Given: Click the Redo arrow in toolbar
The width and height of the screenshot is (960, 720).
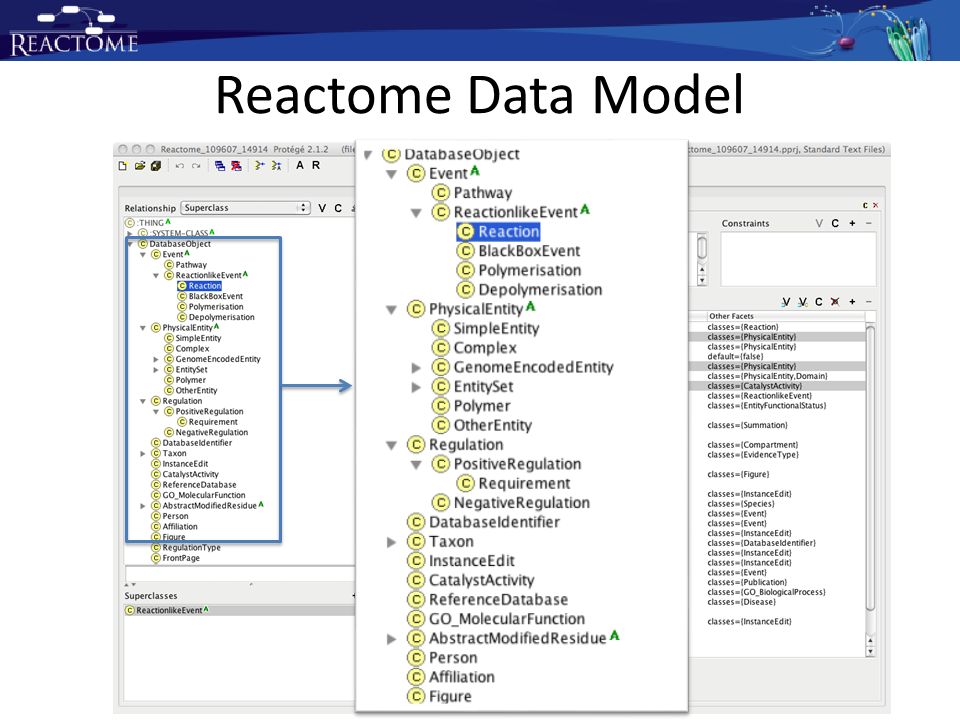Looking at the screenshot, I should pyautogui.click(x=196, y=166).
